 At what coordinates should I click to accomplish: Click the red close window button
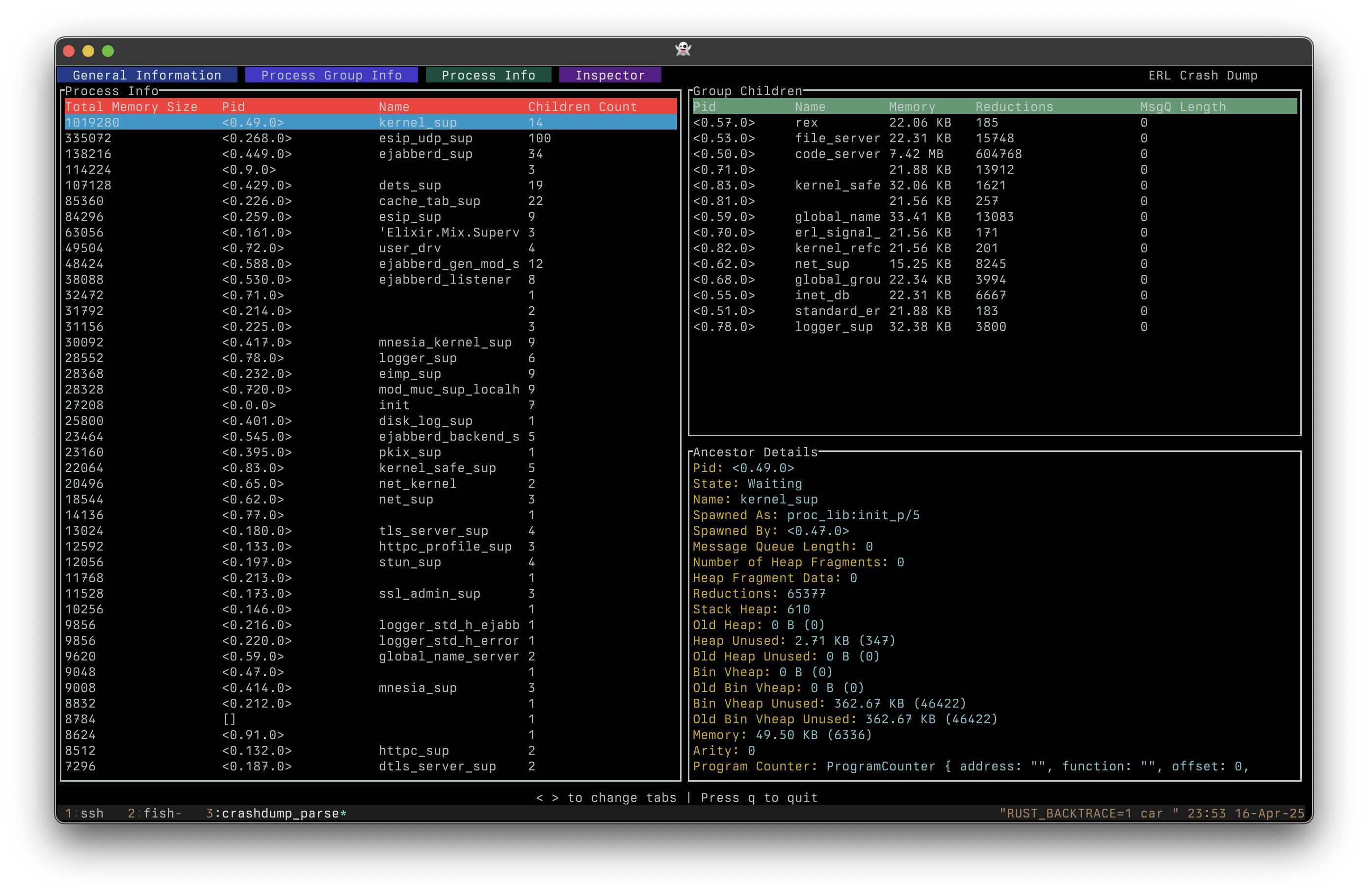click(69, 51)
